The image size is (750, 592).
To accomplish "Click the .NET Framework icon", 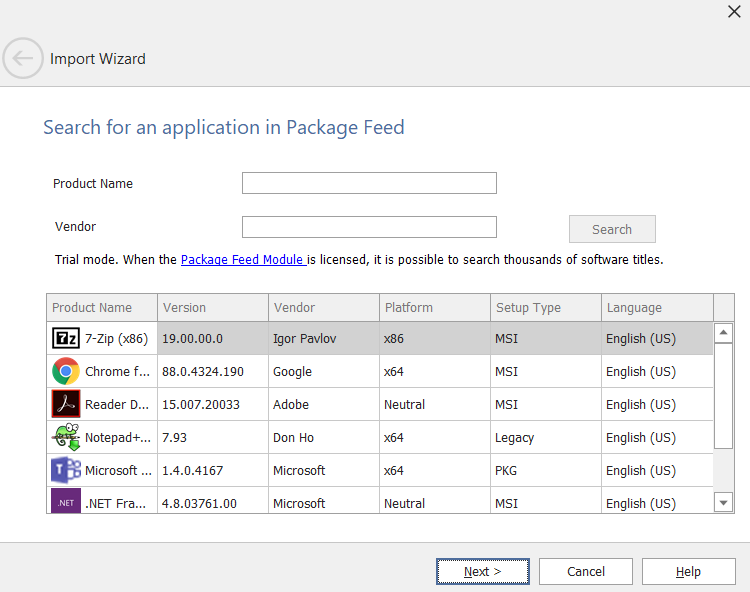I will pos(66,500).
